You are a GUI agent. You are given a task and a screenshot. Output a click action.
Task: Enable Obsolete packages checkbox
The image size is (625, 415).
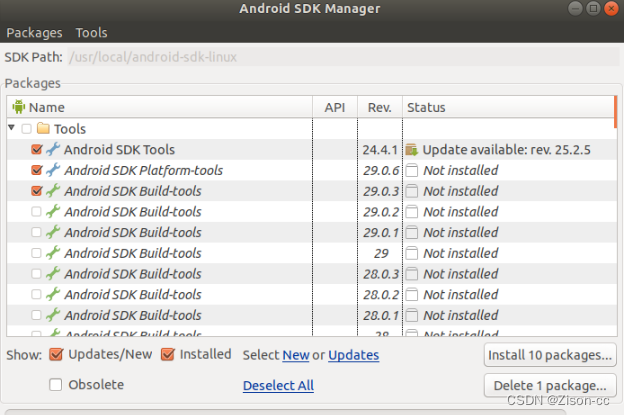(55, 385)
